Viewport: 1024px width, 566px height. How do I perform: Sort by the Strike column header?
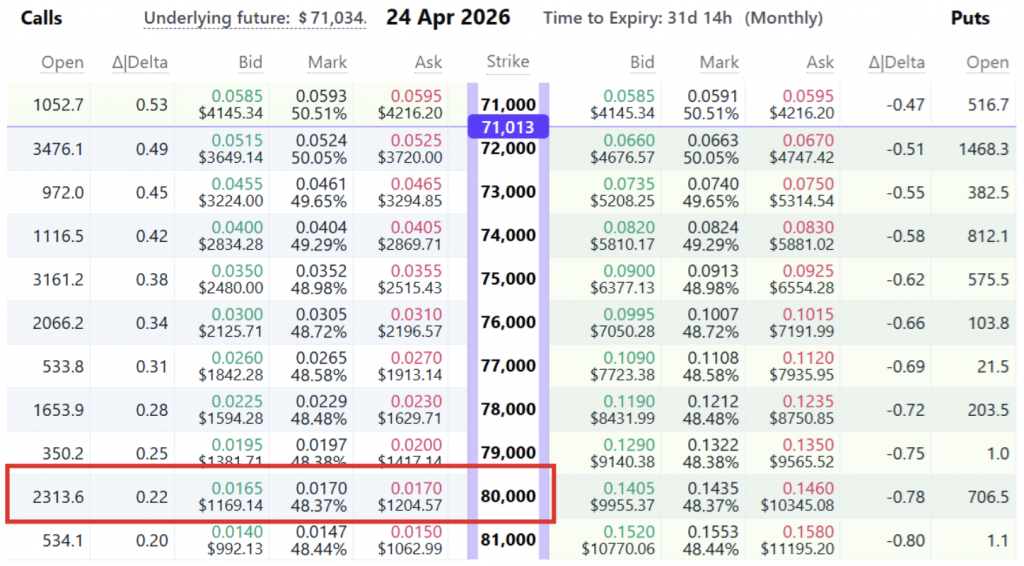click(x=508, y=62)
